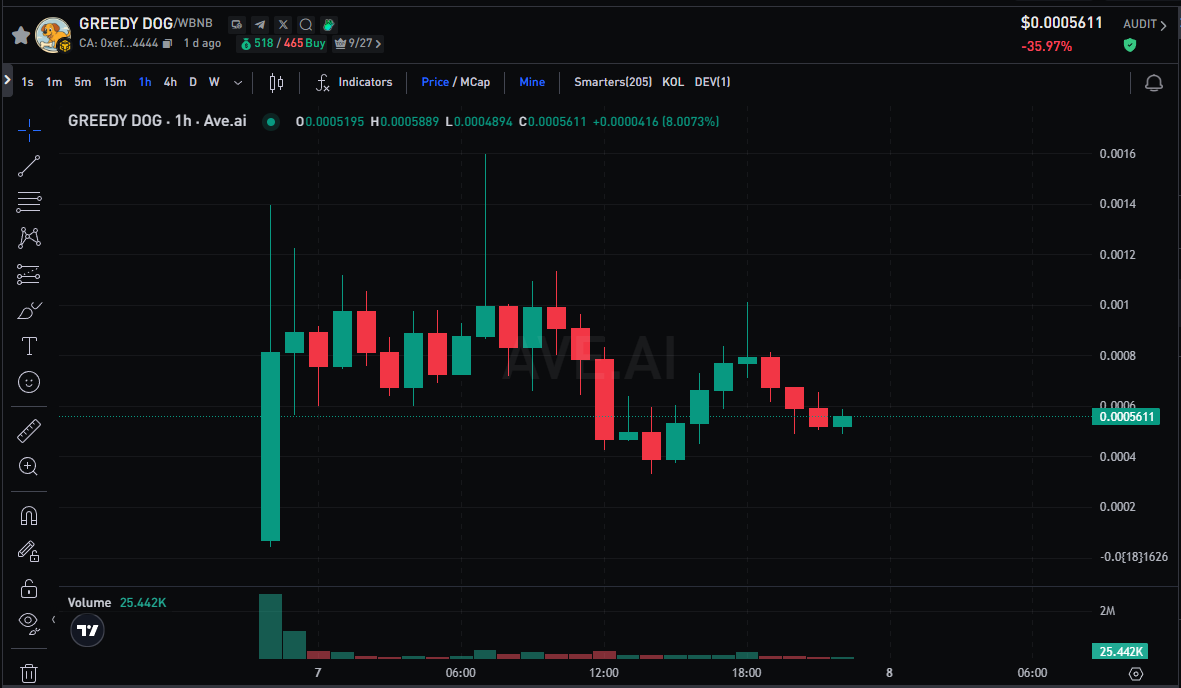Click the 18:00 time axis label
The image size is (1181, 688).
746,673
